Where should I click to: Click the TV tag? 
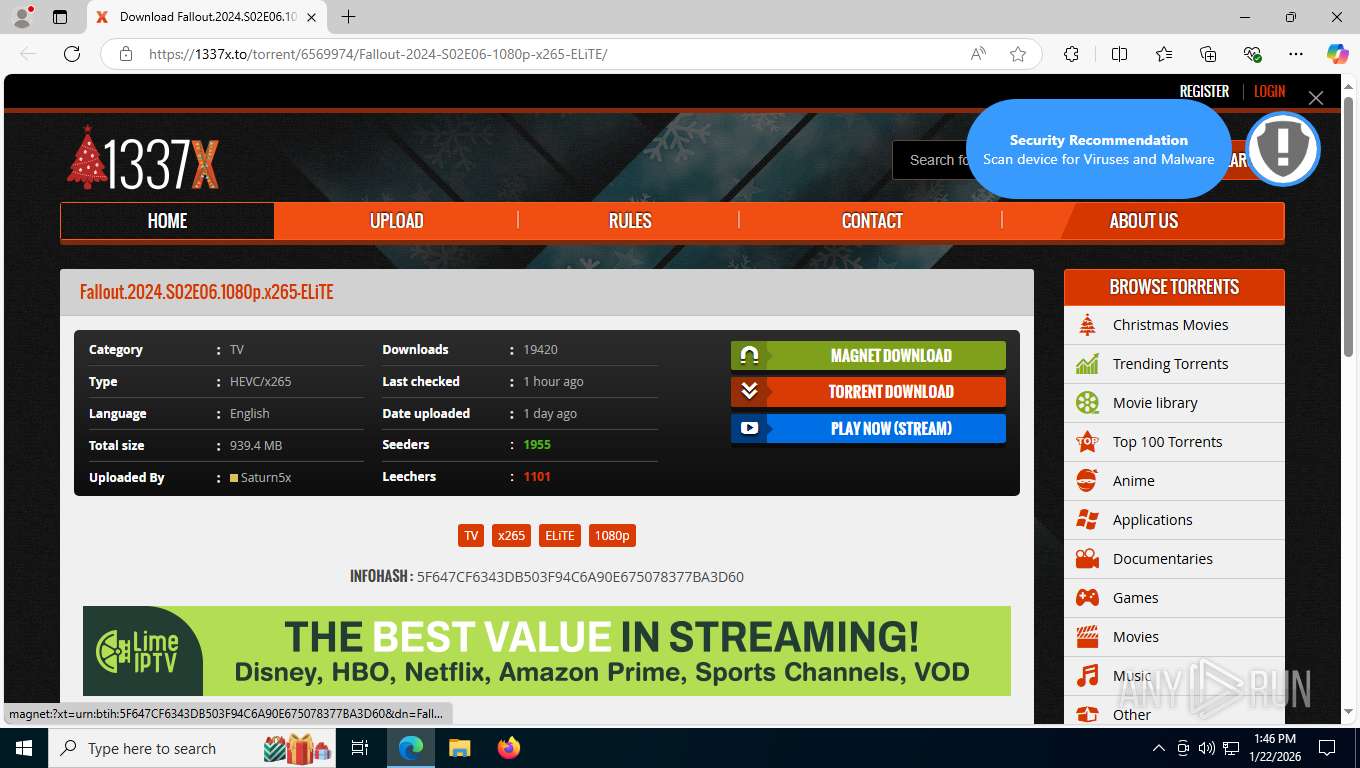pos(471,535)
